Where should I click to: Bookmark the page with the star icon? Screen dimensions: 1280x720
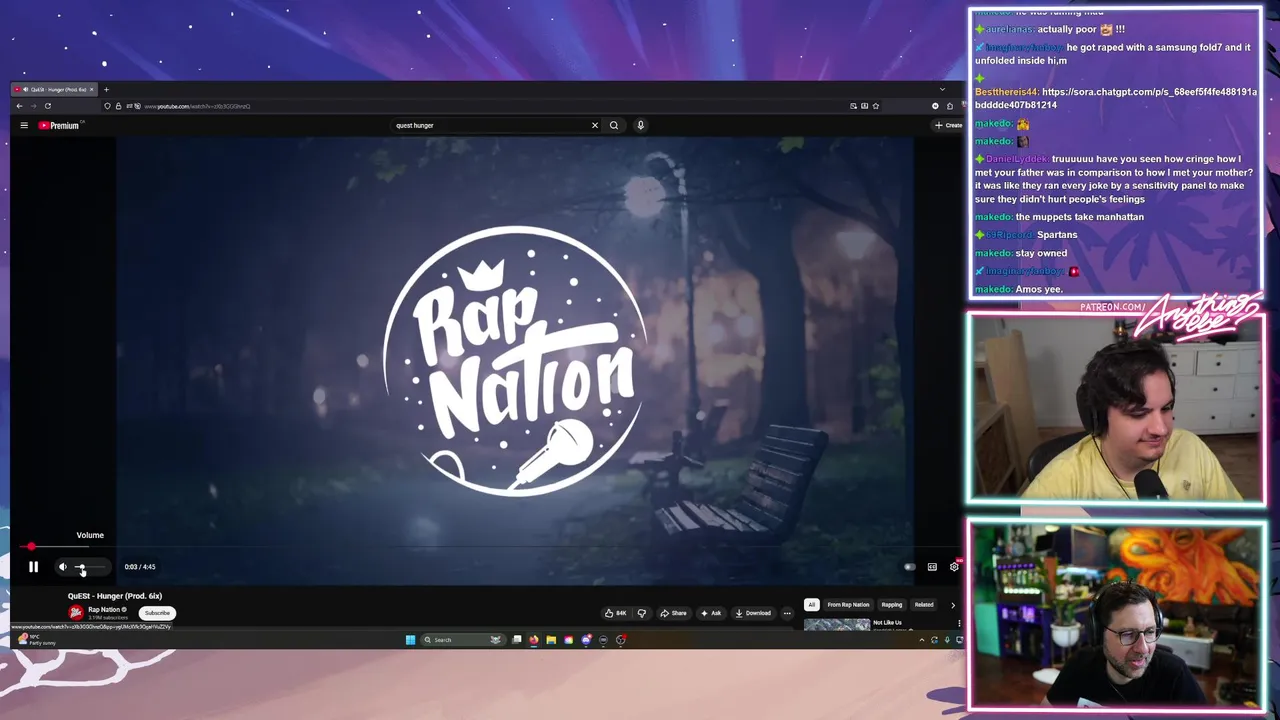pos(876,106)
